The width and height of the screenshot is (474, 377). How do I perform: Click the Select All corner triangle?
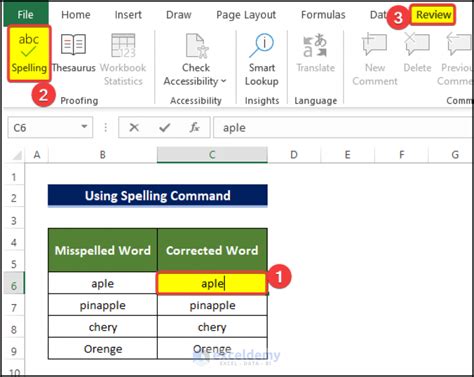coord(16,155)
